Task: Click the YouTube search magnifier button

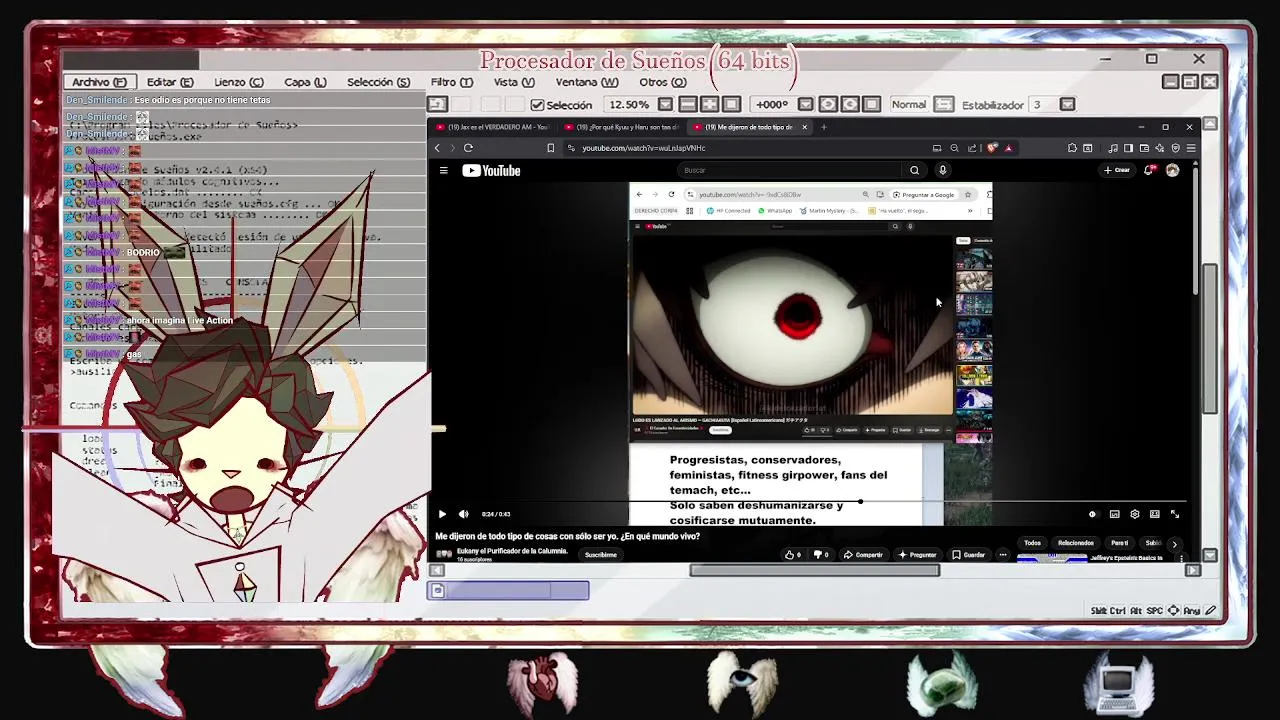Action: click(914, 171)
